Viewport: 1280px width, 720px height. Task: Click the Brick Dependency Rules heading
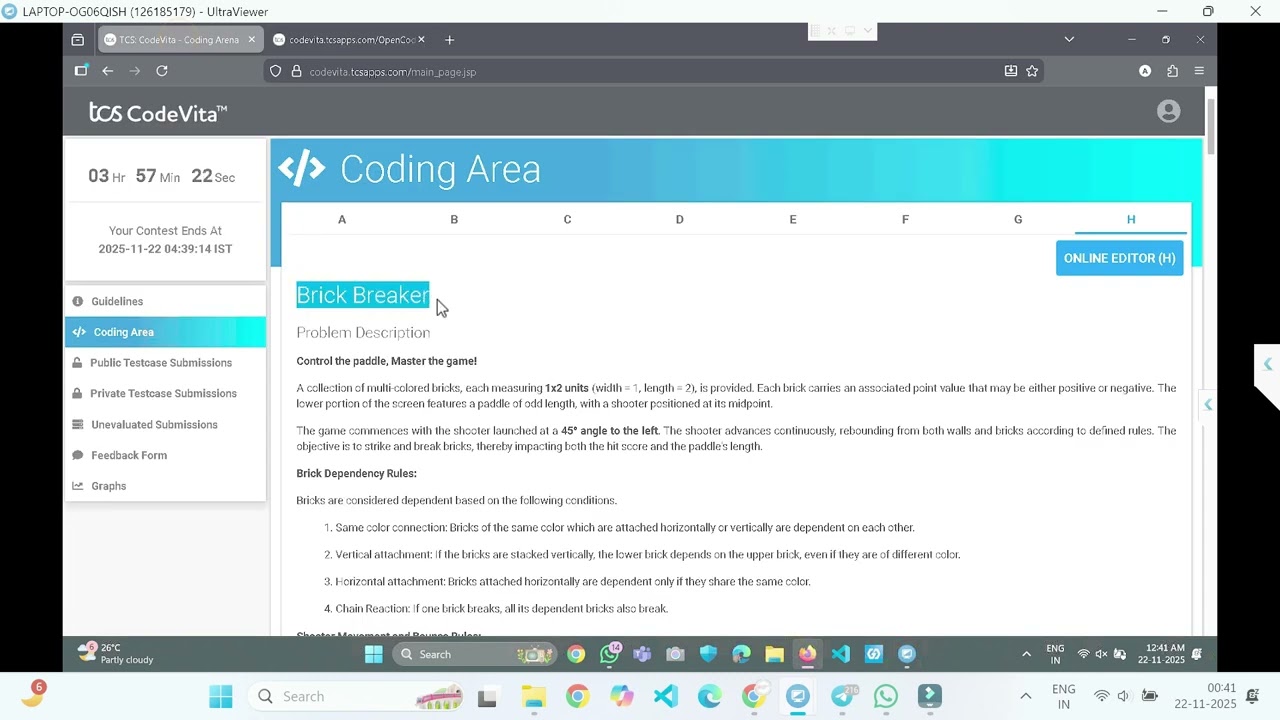pos(356,473)
